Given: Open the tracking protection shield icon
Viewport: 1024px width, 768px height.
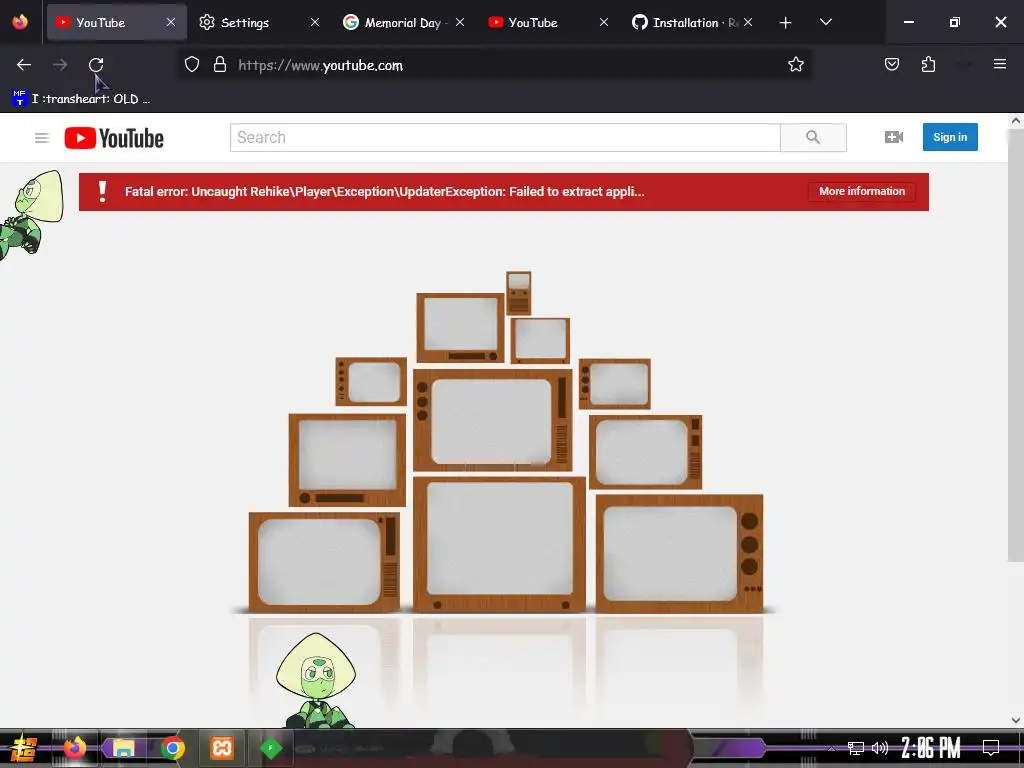Looking at the screenshot, I should coord(191,65).
